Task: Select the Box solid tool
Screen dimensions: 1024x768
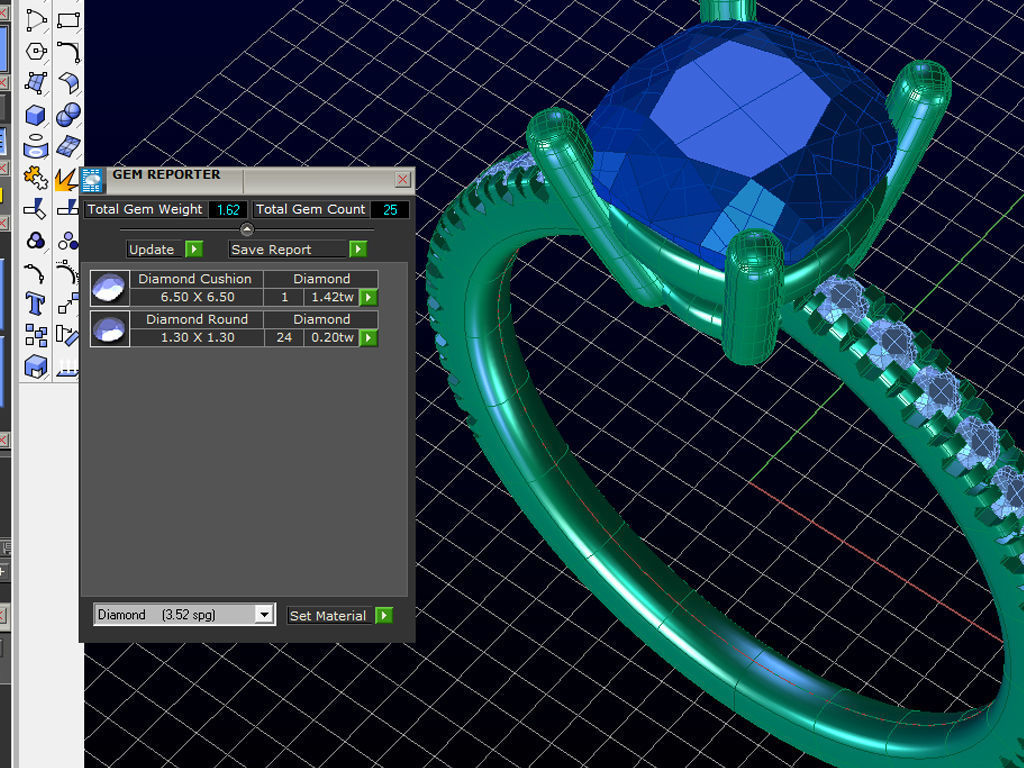Action: point(35,115)
